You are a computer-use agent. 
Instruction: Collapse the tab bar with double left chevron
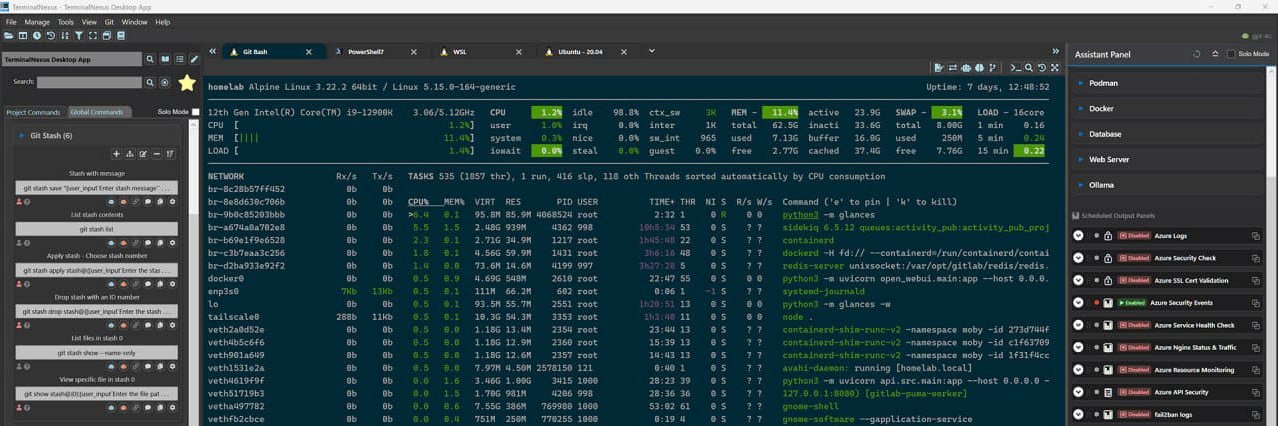pos(213,51)
